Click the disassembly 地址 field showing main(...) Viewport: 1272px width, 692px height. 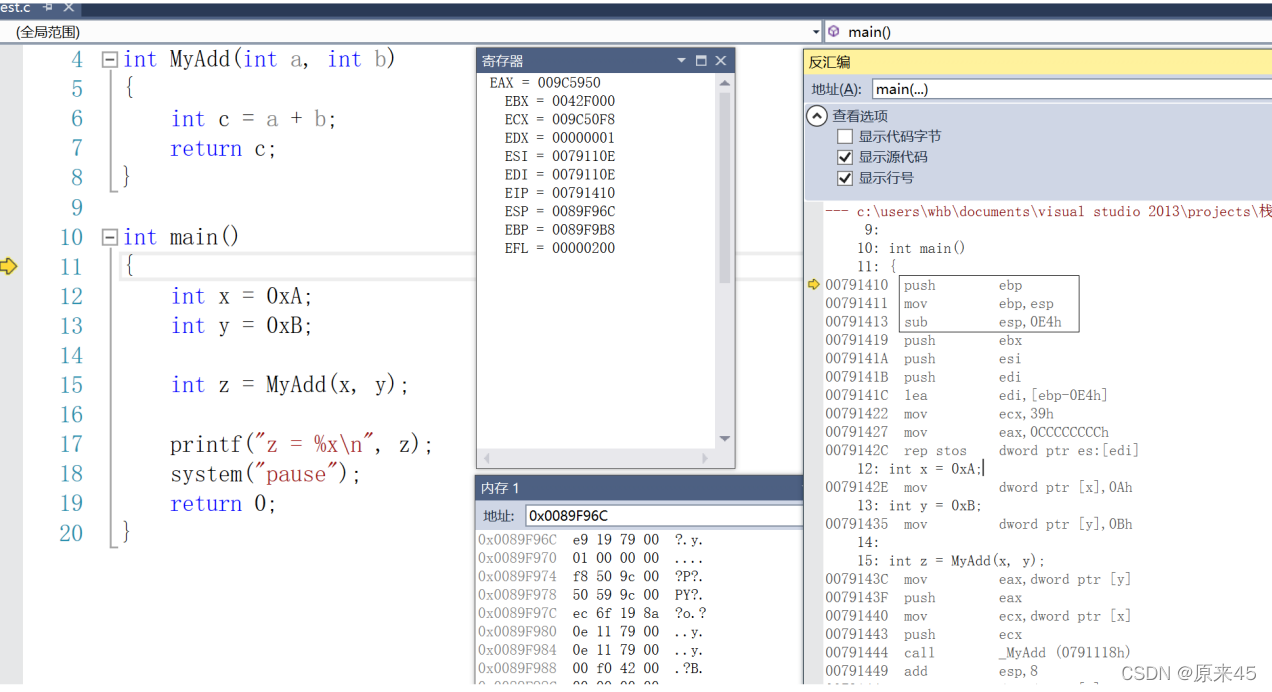[1071, 89]
